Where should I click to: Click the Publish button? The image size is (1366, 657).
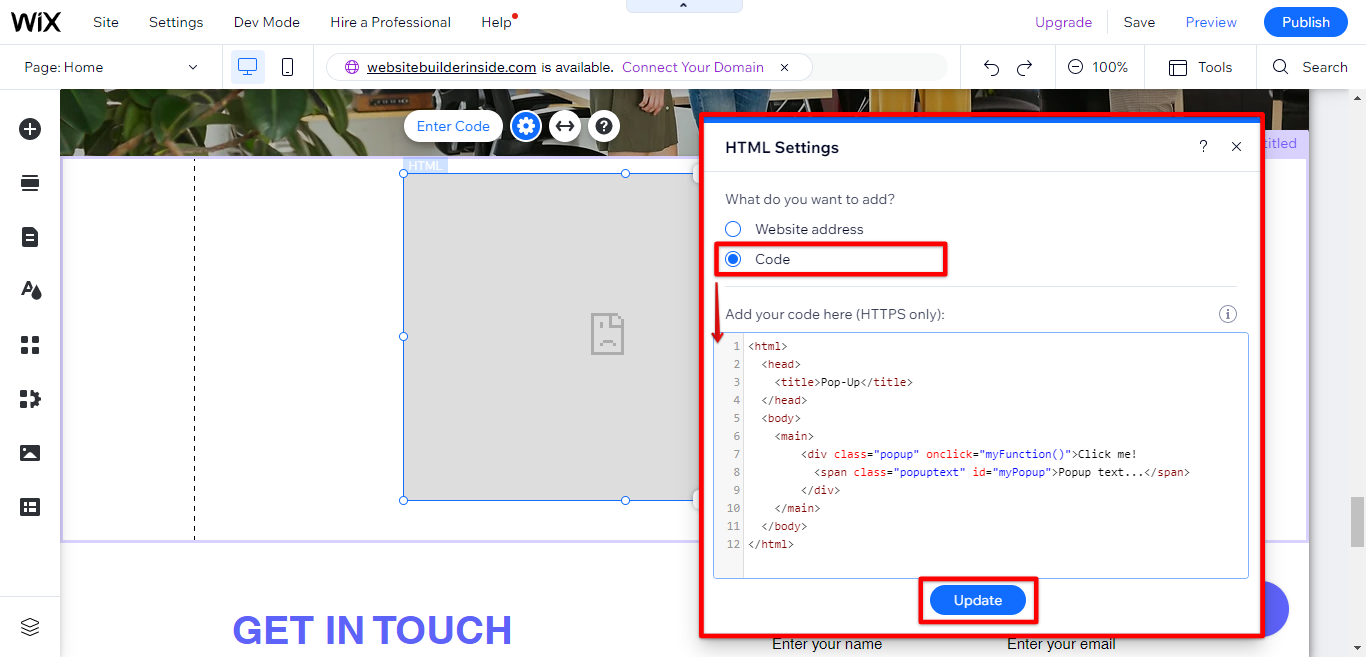1305,21
